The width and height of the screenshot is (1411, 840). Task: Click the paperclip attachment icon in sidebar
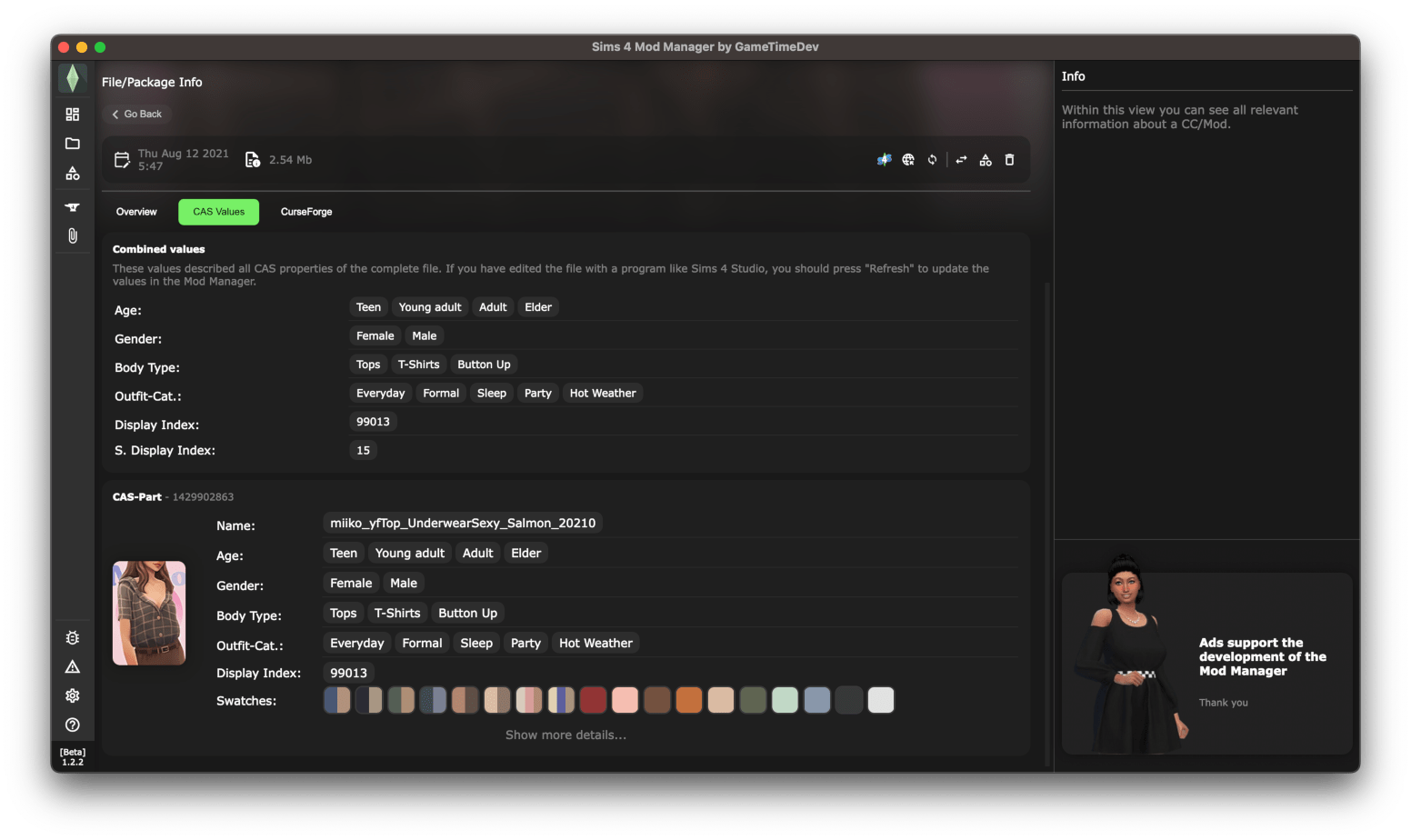(73, 235)
